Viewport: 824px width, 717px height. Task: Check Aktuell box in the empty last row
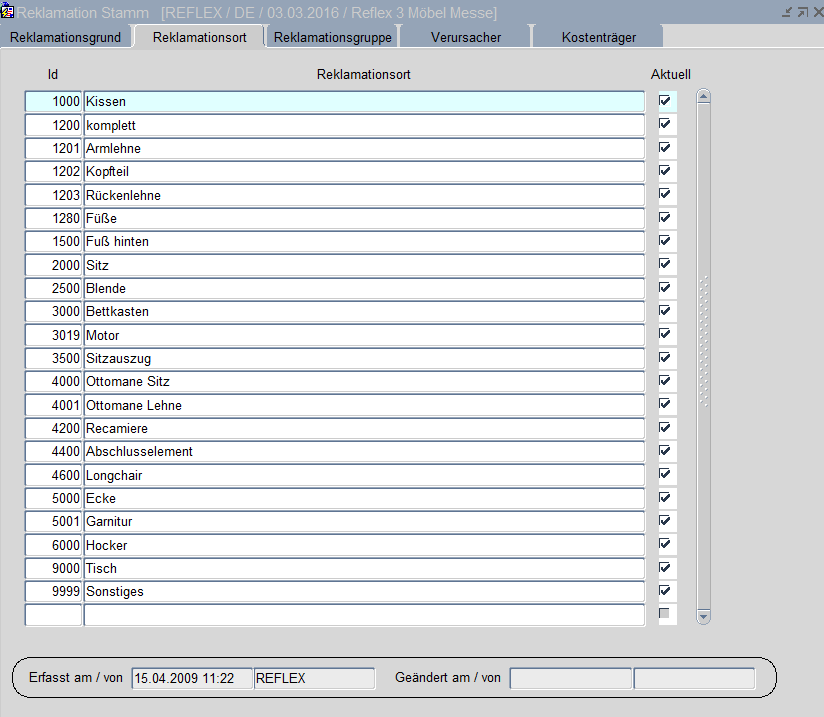665,614
